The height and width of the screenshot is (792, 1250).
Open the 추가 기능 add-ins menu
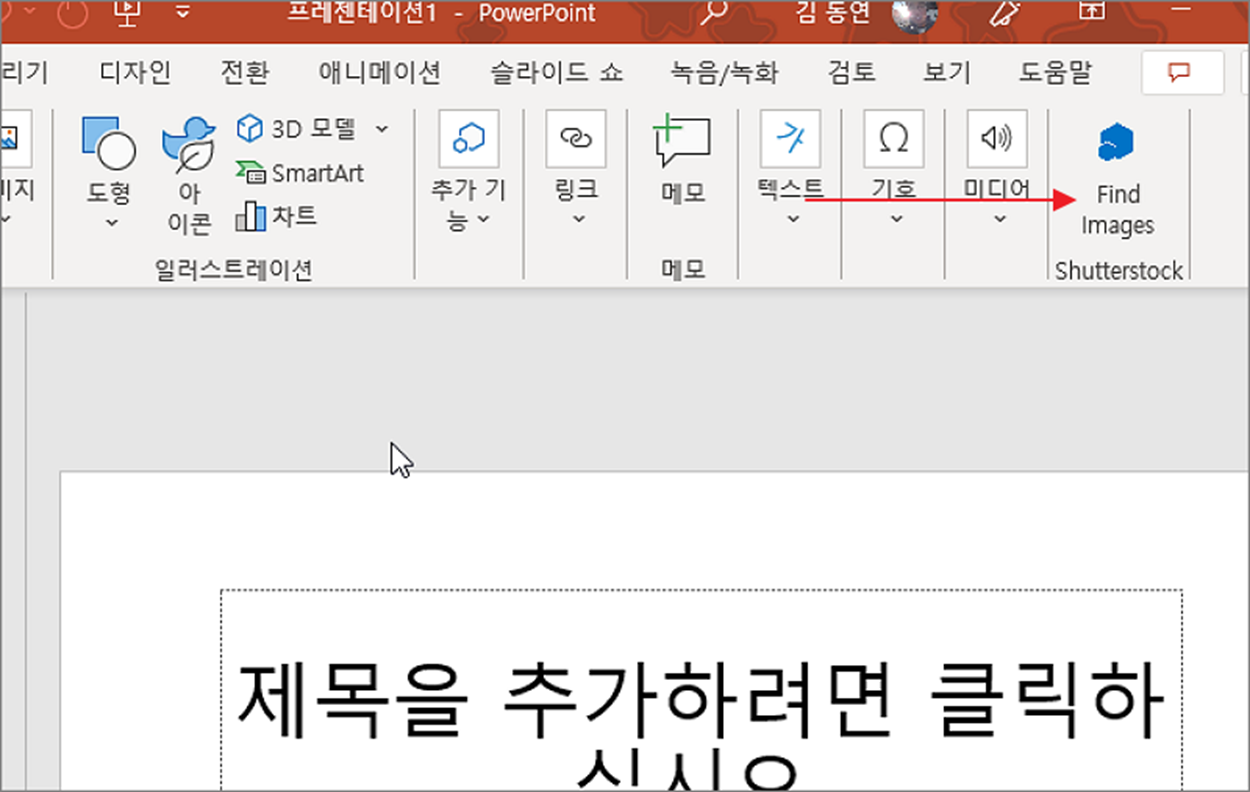click(x=469, y=172)
